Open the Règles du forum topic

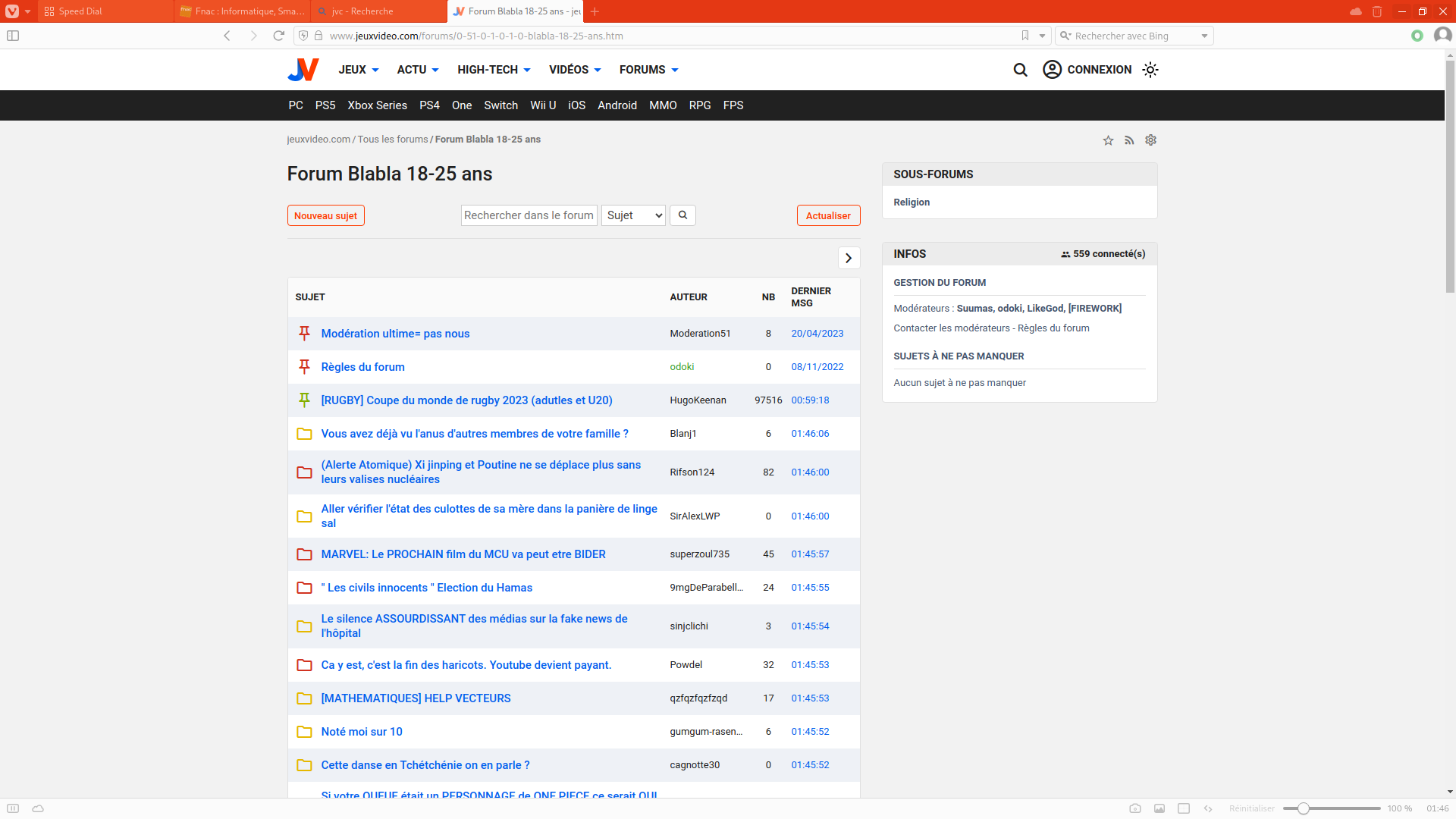pos(362,367)
